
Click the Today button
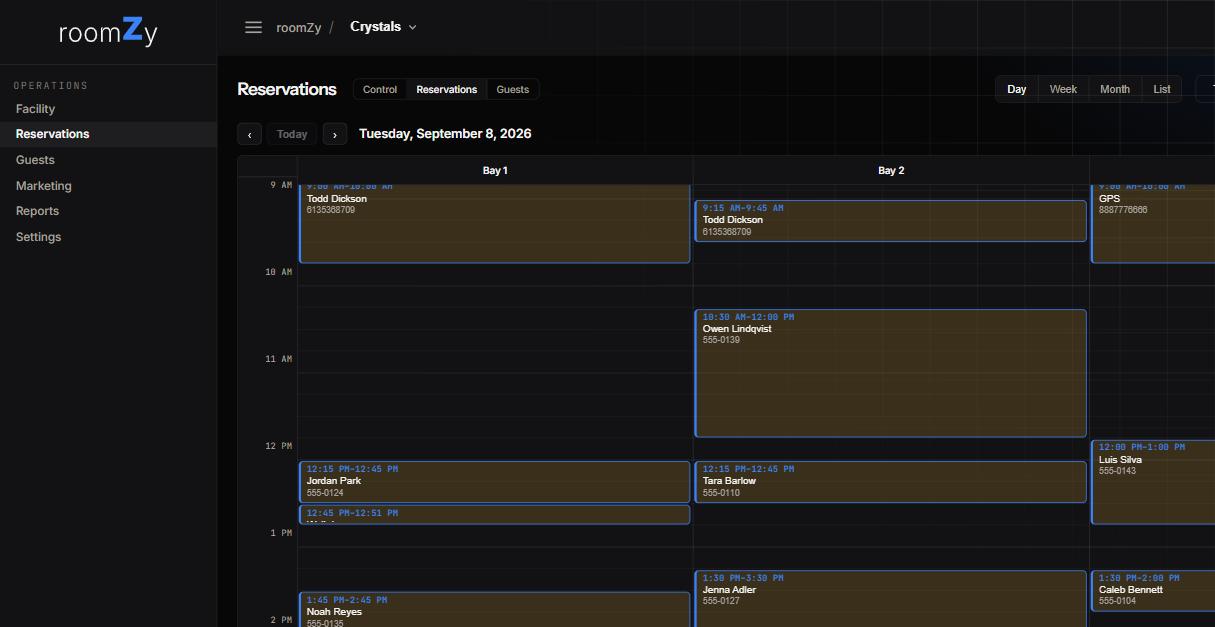click(292, 134)
